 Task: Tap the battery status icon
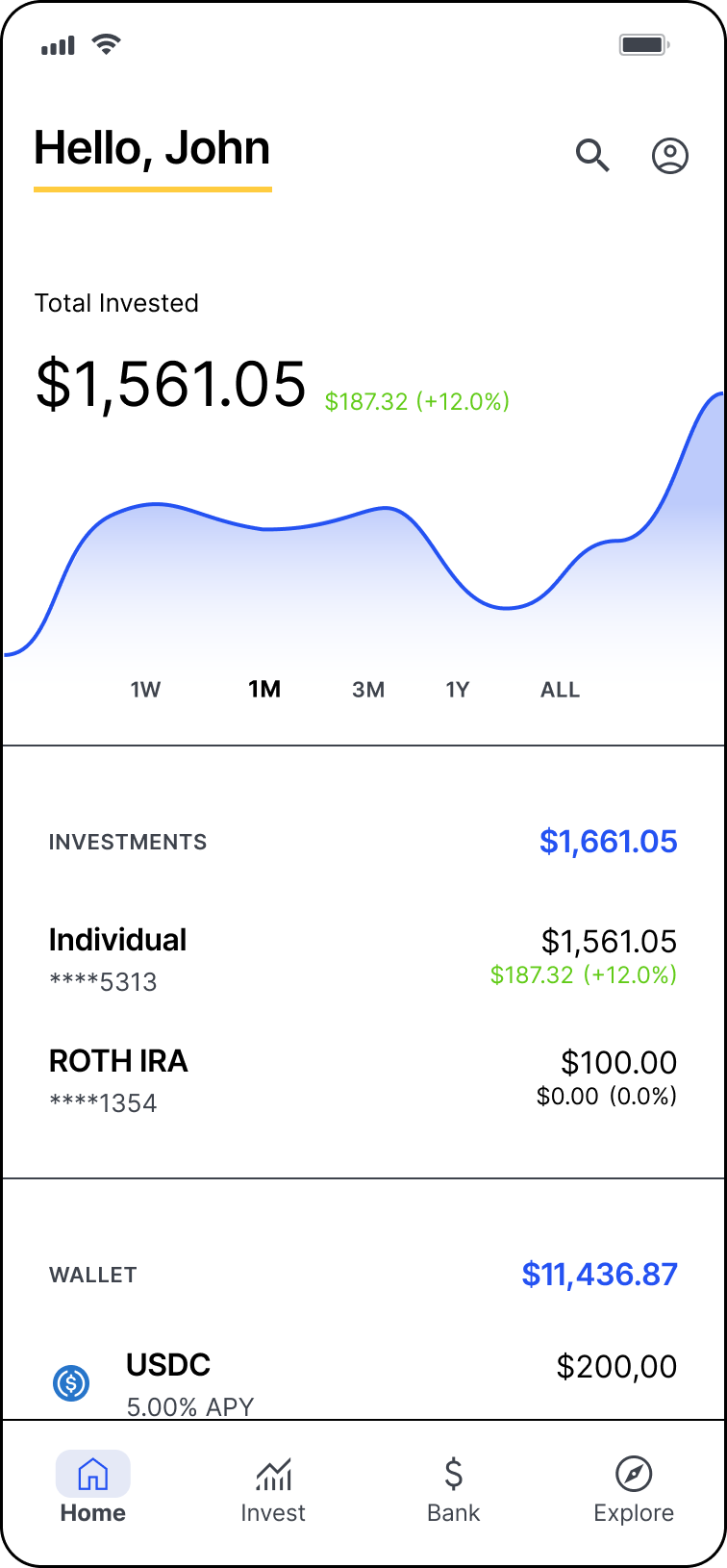[x=643, y=44]
